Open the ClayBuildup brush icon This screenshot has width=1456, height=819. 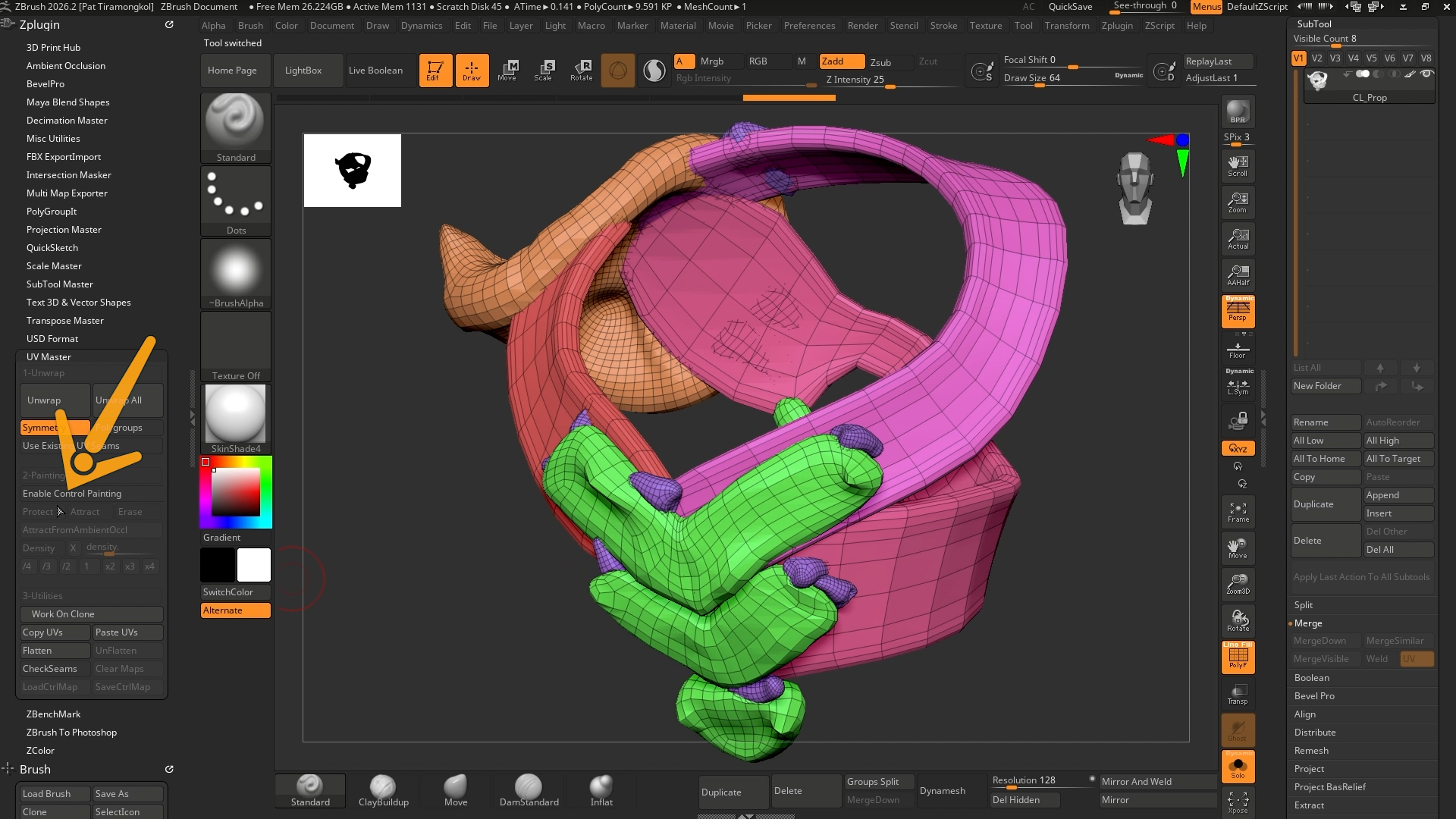pyautogui.click(x=383, y=791)
